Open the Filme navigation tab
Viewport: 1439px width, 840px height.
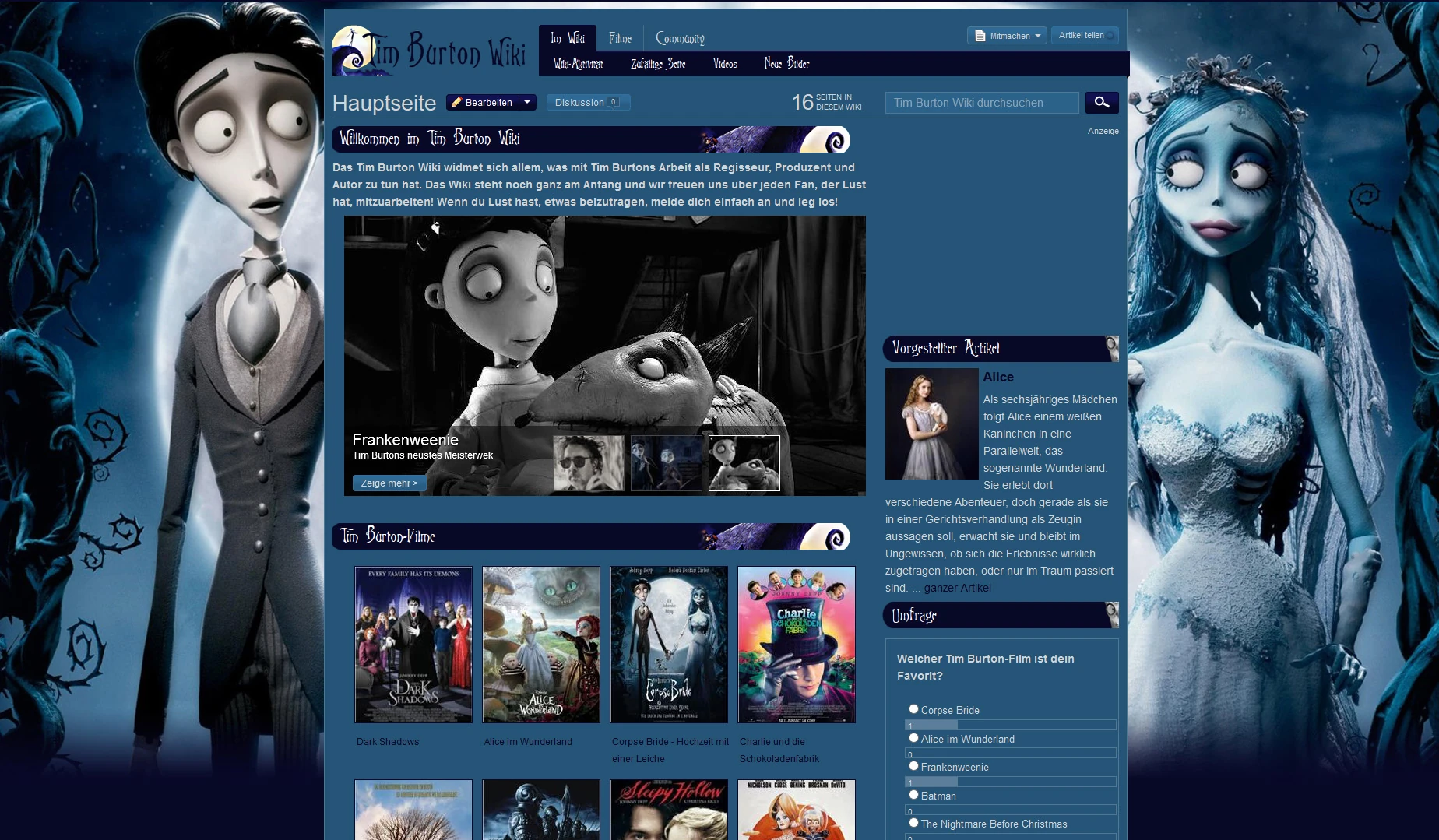click(621, 38)
